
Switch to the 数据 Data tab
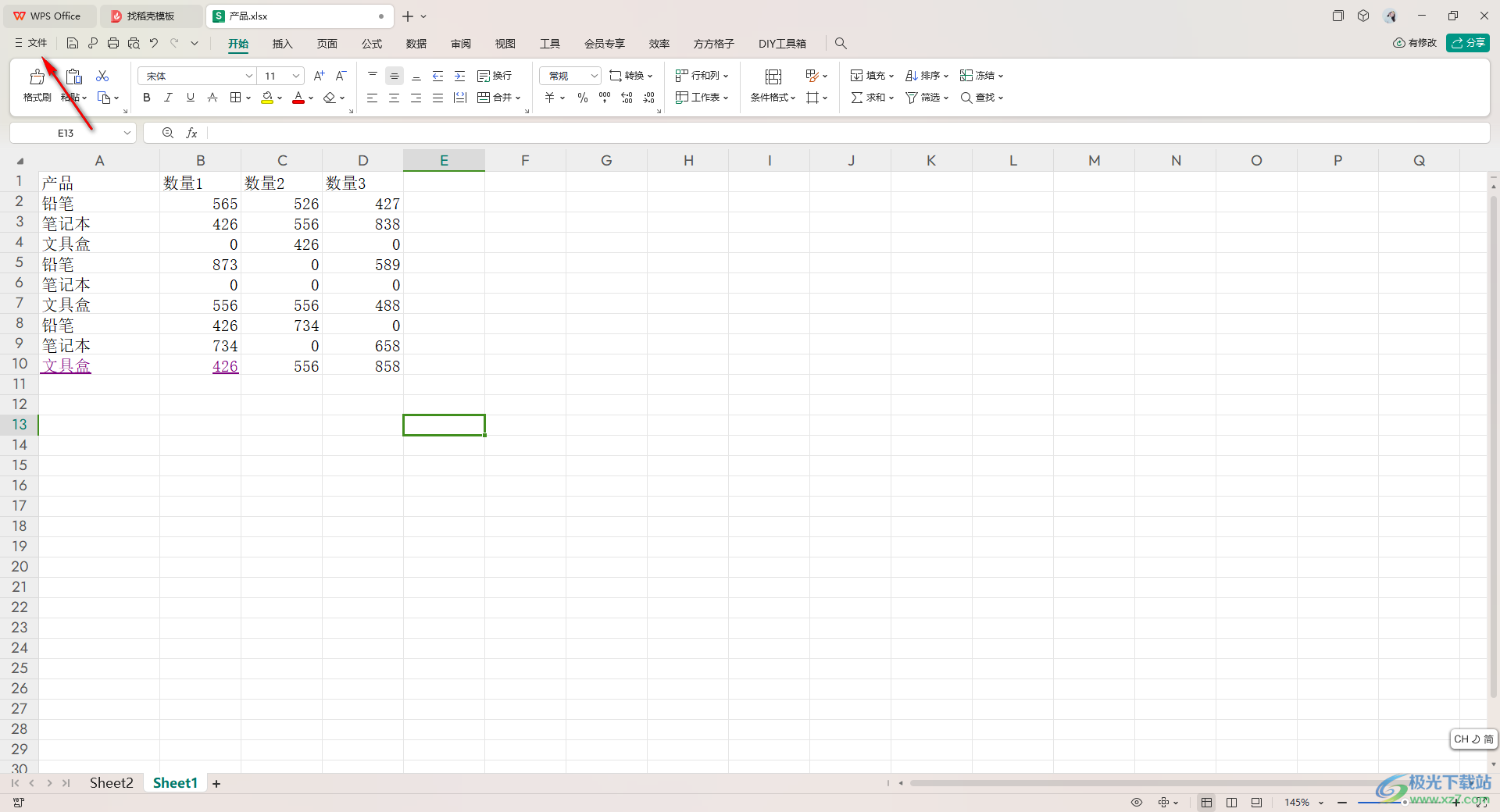point(416,44)
